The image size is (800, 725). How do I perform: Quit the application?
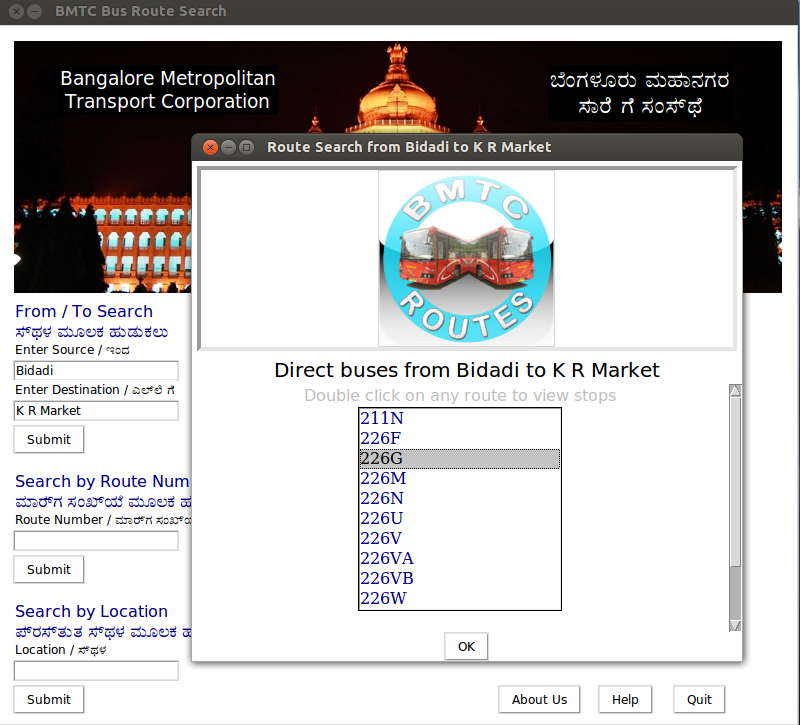(x=699, y=699)
